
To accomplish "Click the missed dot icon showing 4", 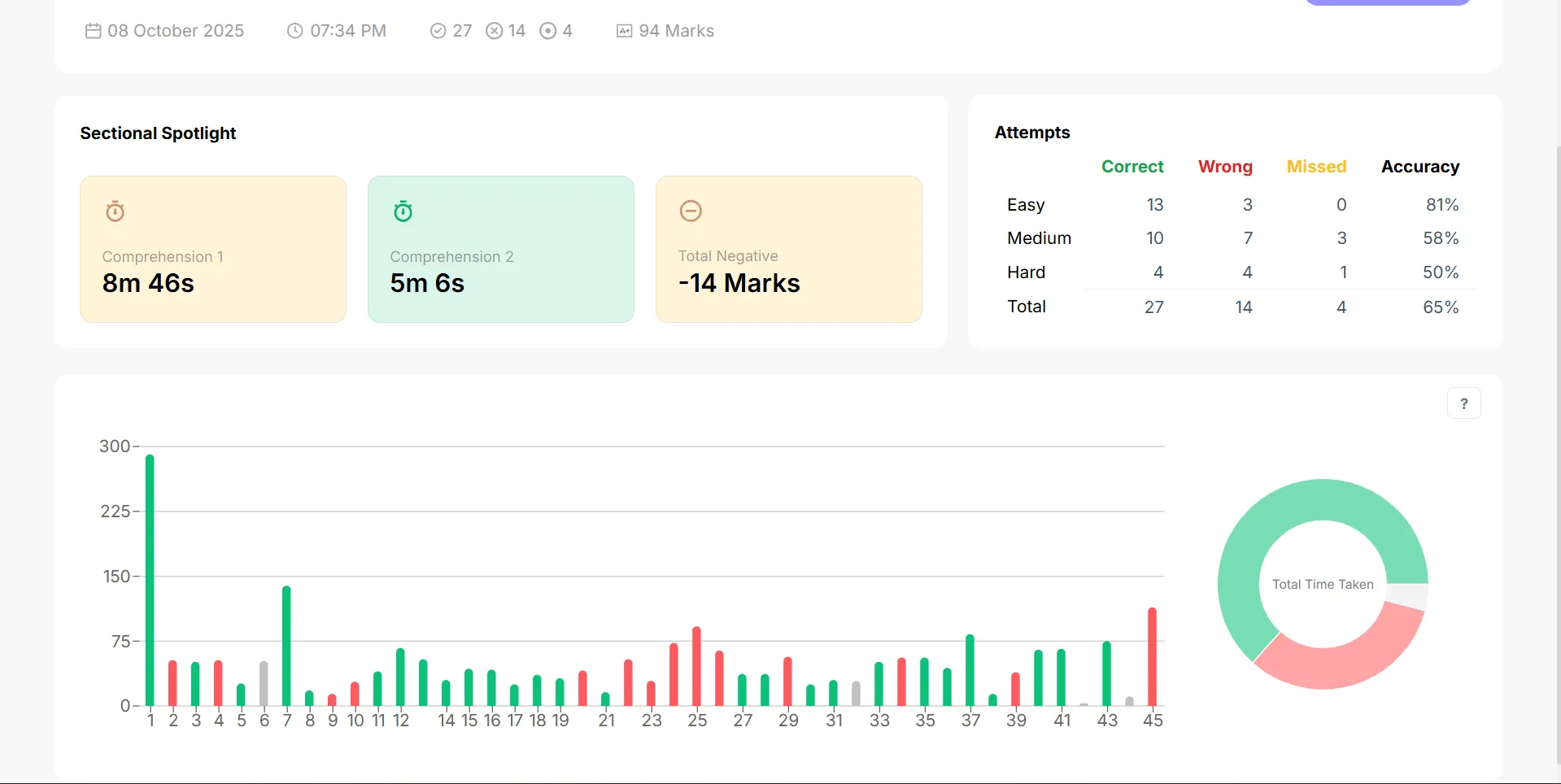I will [548, 31].
